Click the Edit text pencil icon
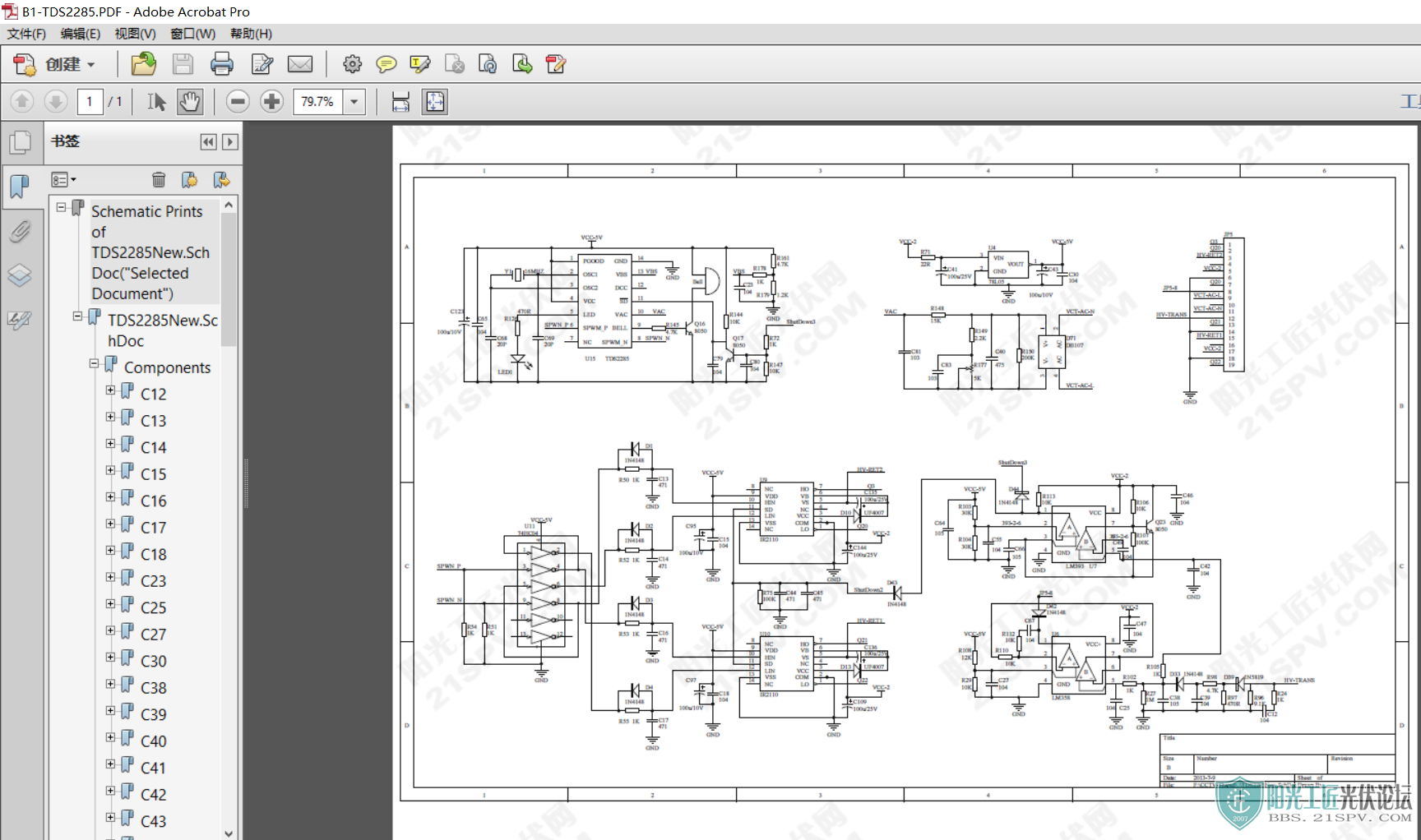 (262, 64)
